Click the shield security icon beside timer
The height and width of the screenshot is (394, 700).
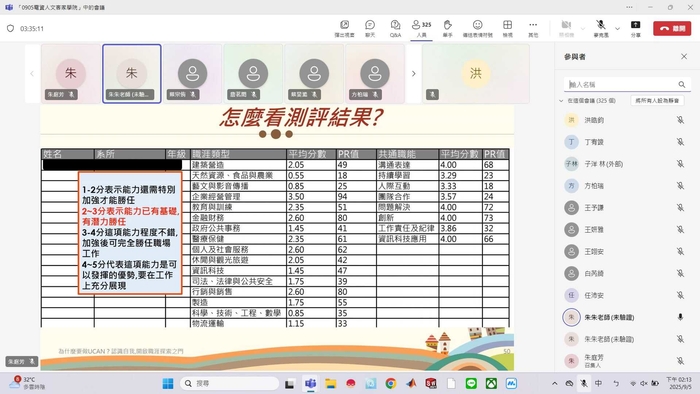11,29
